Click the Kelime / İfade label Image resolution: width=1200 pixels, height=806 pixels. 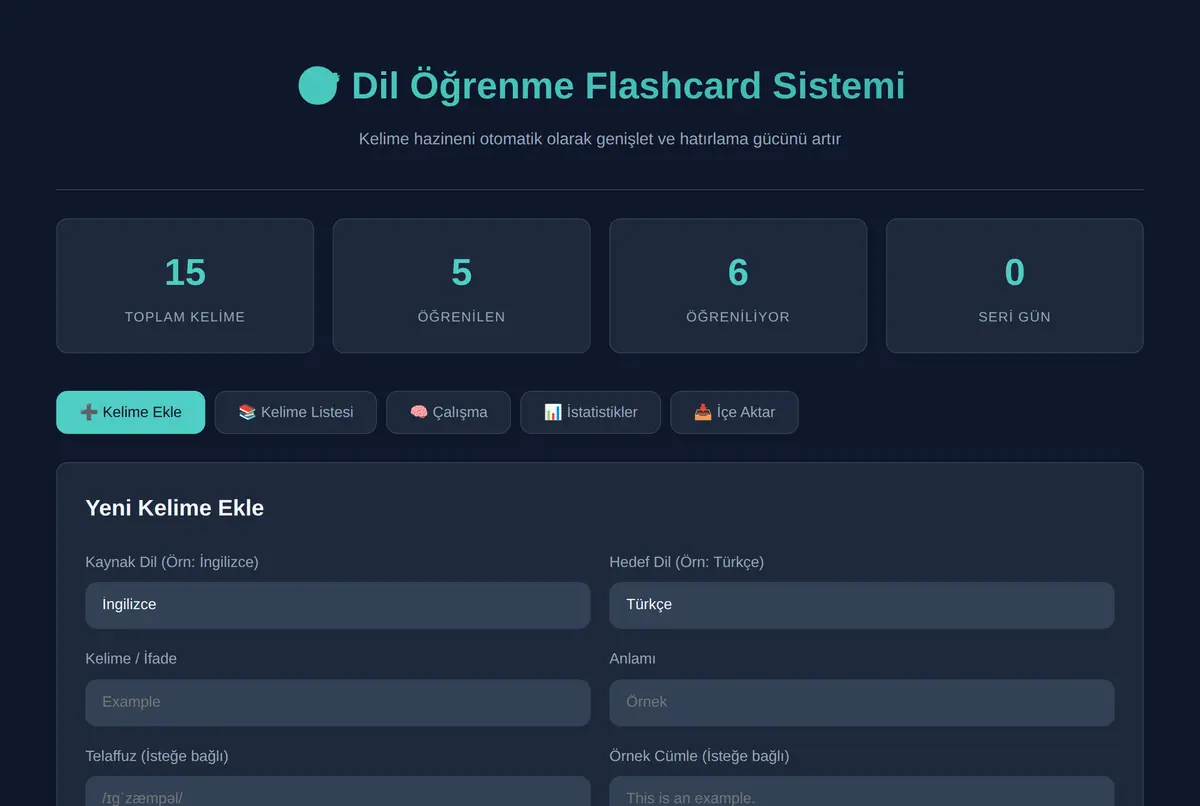[x=131, y=659]
